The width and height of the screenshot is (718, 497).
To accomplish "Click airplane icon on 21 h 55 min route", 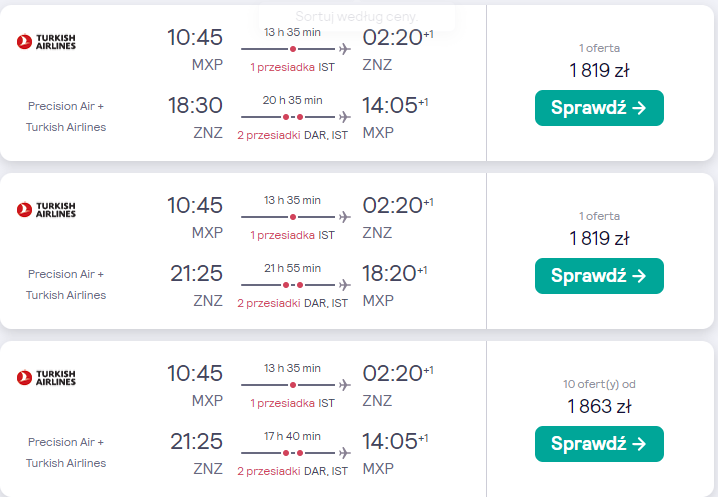I will click(345, 285).
